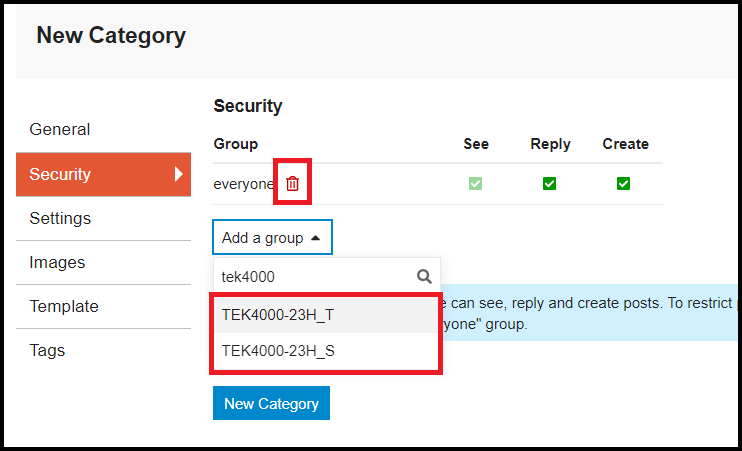
Task: Click the blue New Category button
Action: (x=271, y=403)
